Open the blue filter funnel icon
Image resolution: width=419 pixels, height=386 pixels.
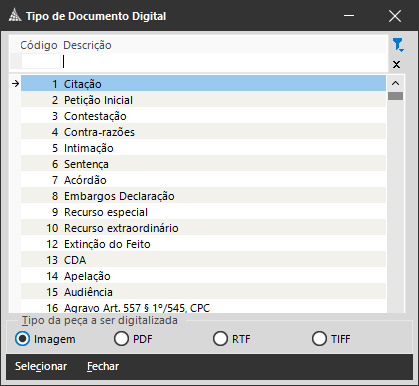coord(398,45)
